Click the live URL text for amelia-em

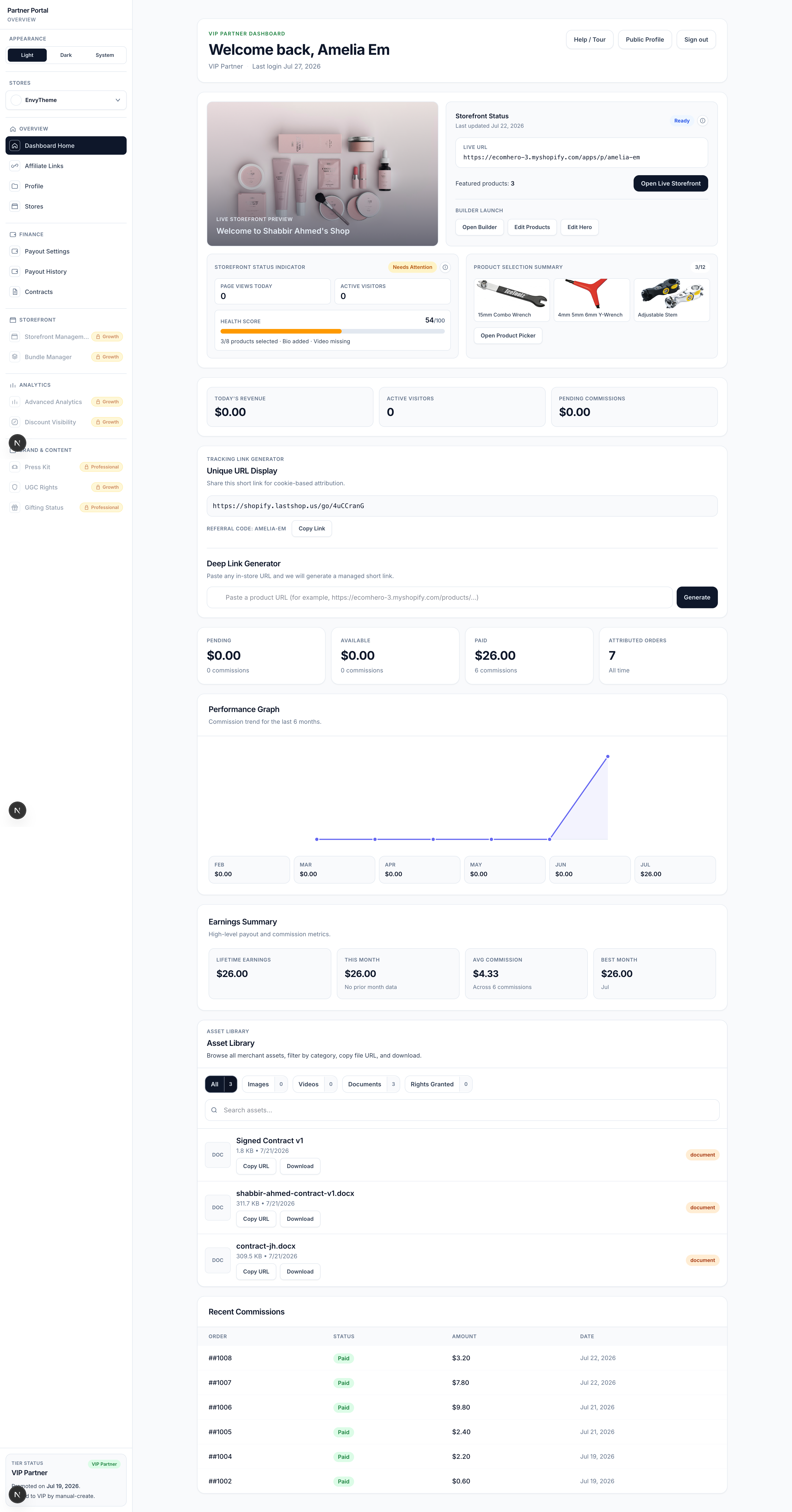[551, 157]
